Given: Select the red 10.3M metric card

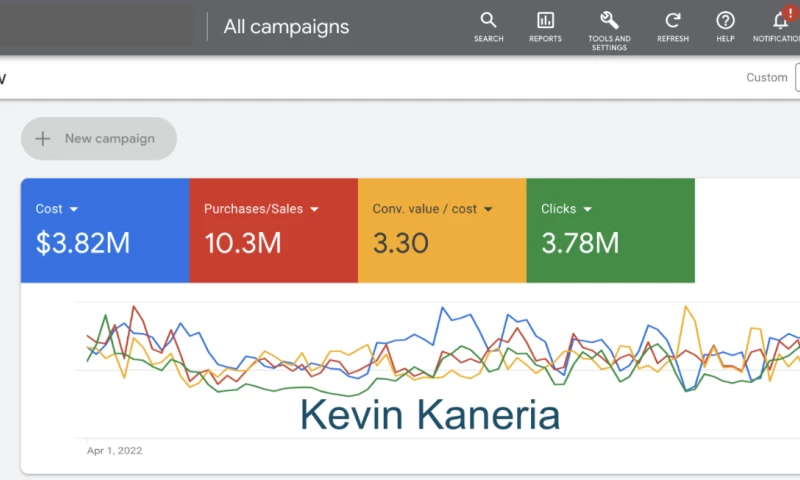Looking at the screenshot, I should pyautogui.click(x=273, y=231).
